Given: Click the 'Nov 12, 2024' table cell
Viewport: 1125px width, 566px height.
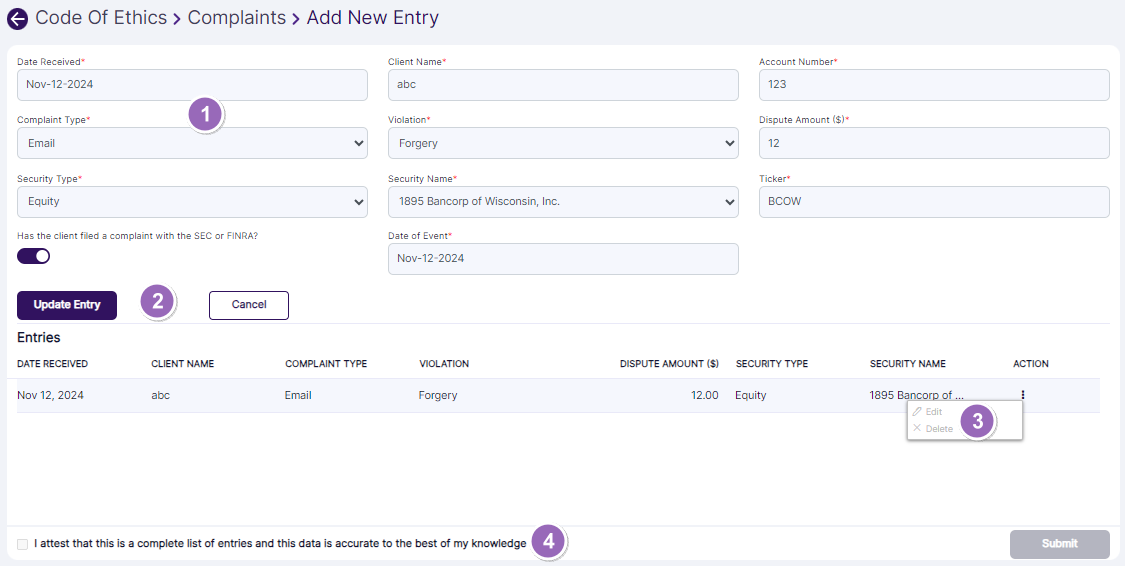Looking at the screenshot, I should [x=50, y=395].
